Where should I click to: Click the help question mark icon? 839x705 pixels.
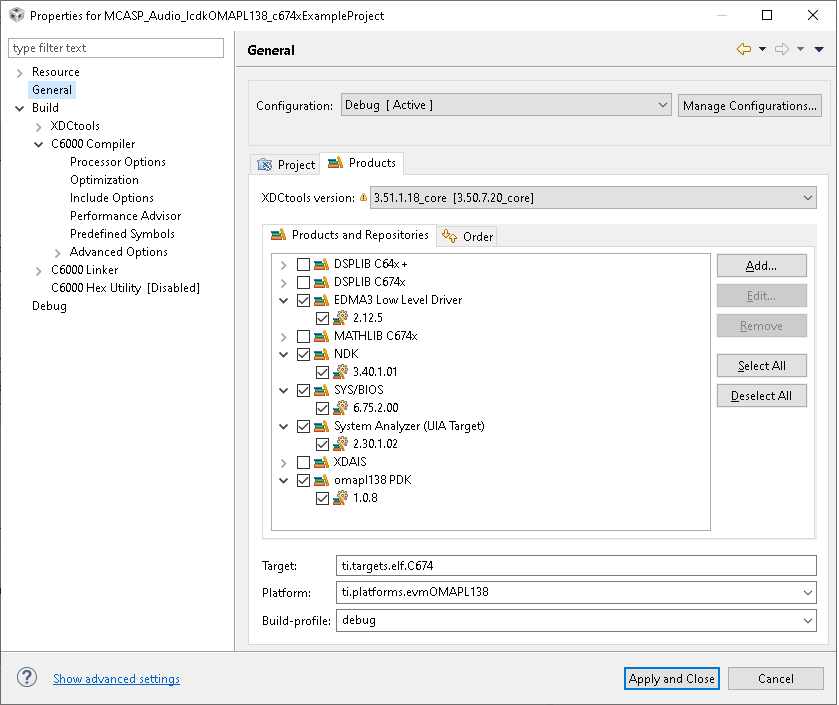click(27, 678)
